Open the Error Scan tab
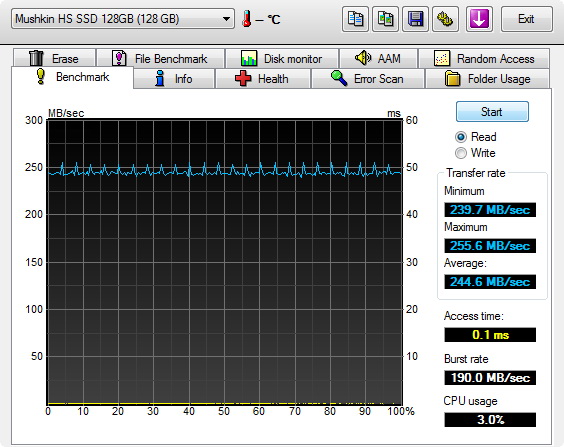 (368, 79)
